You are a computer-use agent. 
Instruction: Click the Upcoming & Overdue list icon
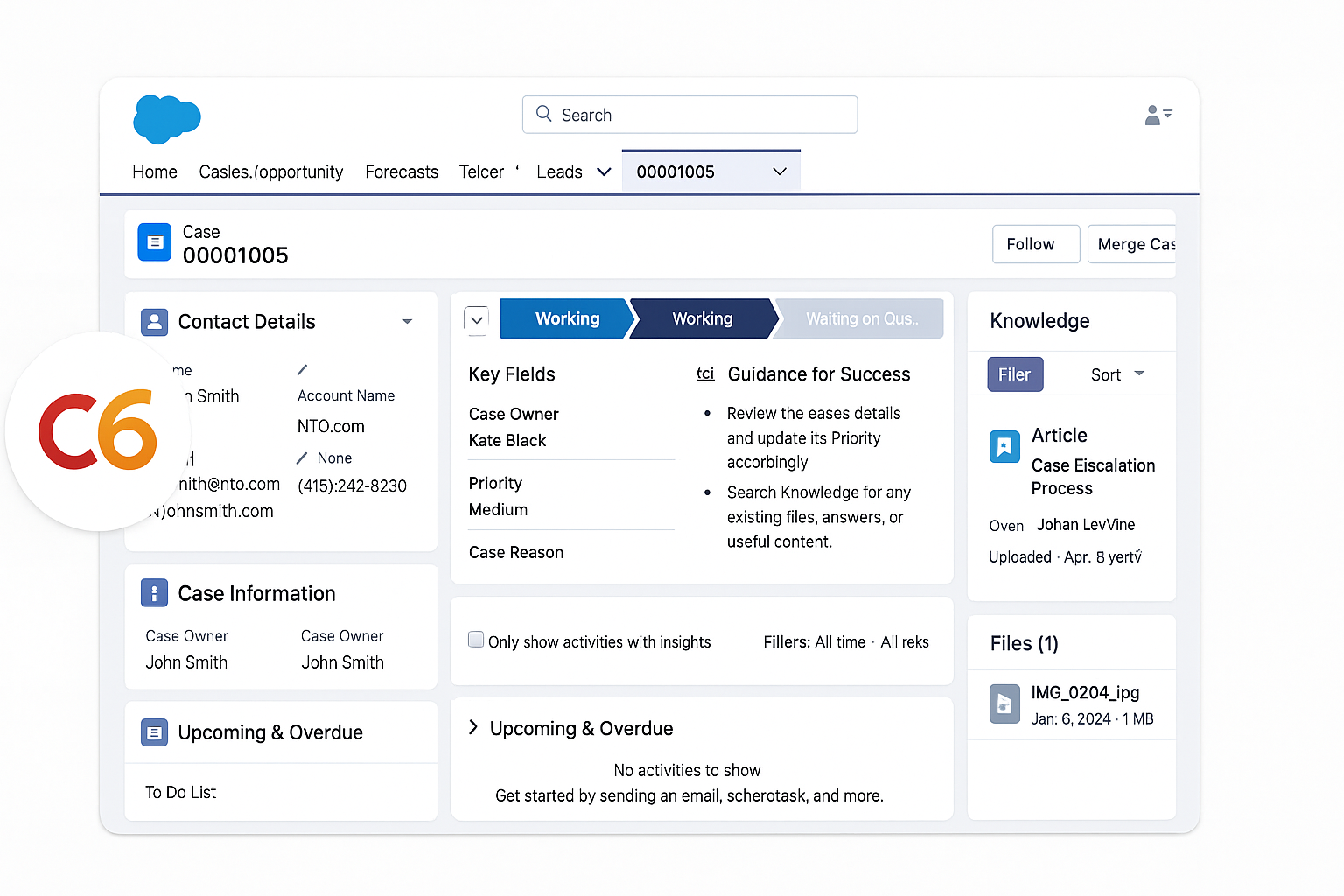coord(155,732)
